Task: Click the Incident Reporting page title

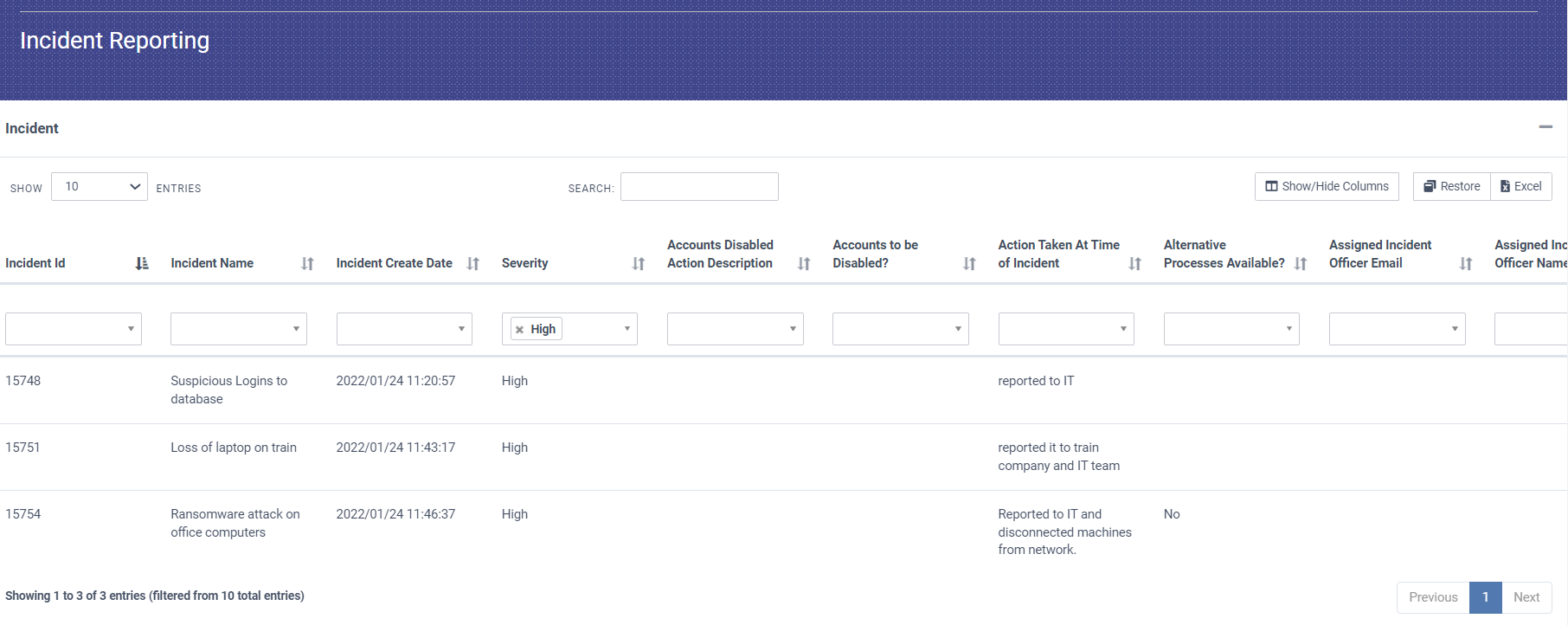Action: 114,41
